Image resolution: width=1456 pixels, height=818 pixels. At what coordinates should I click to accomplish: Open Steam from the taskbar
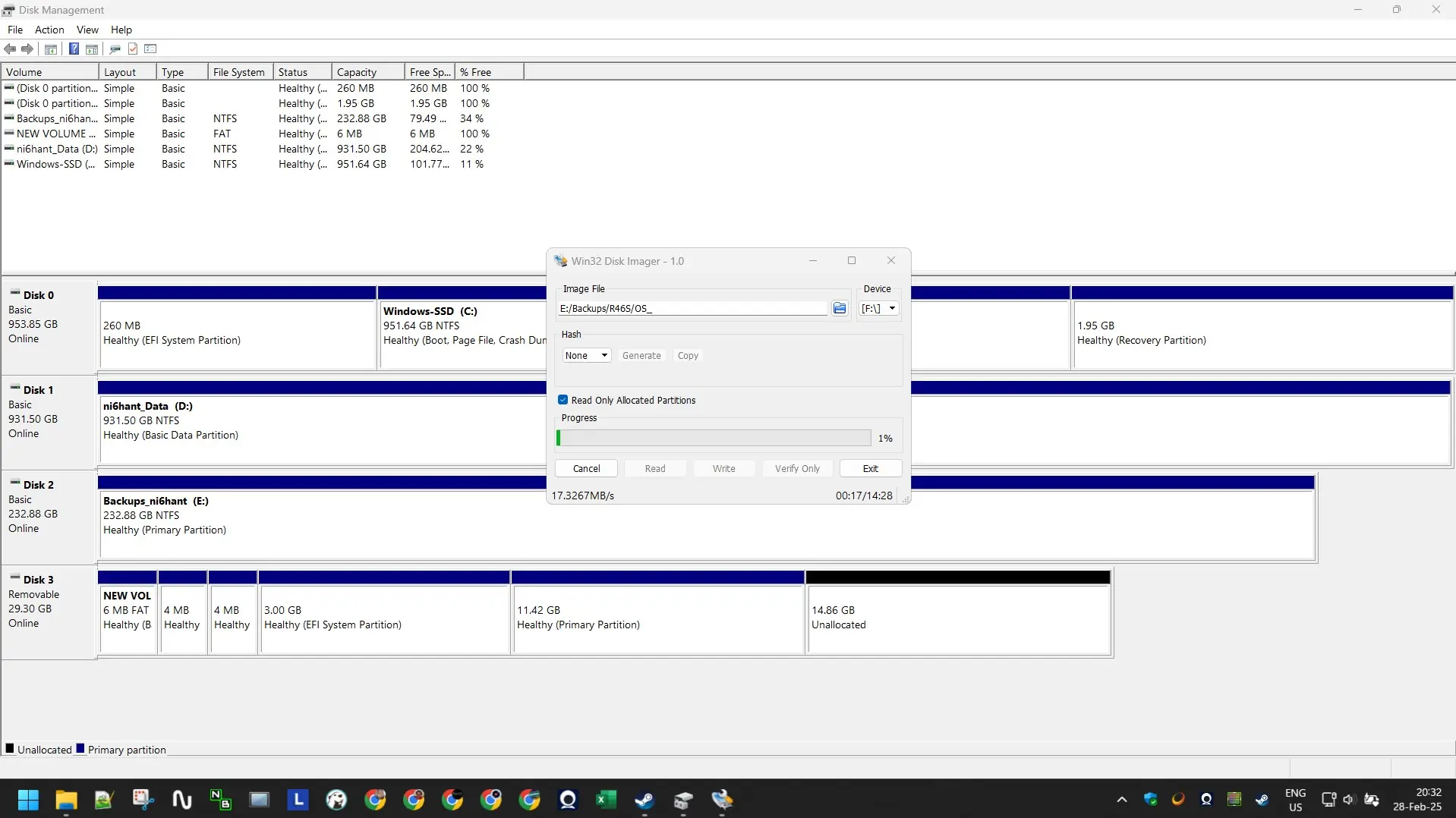pyautogui.click(x=644, y=800)
